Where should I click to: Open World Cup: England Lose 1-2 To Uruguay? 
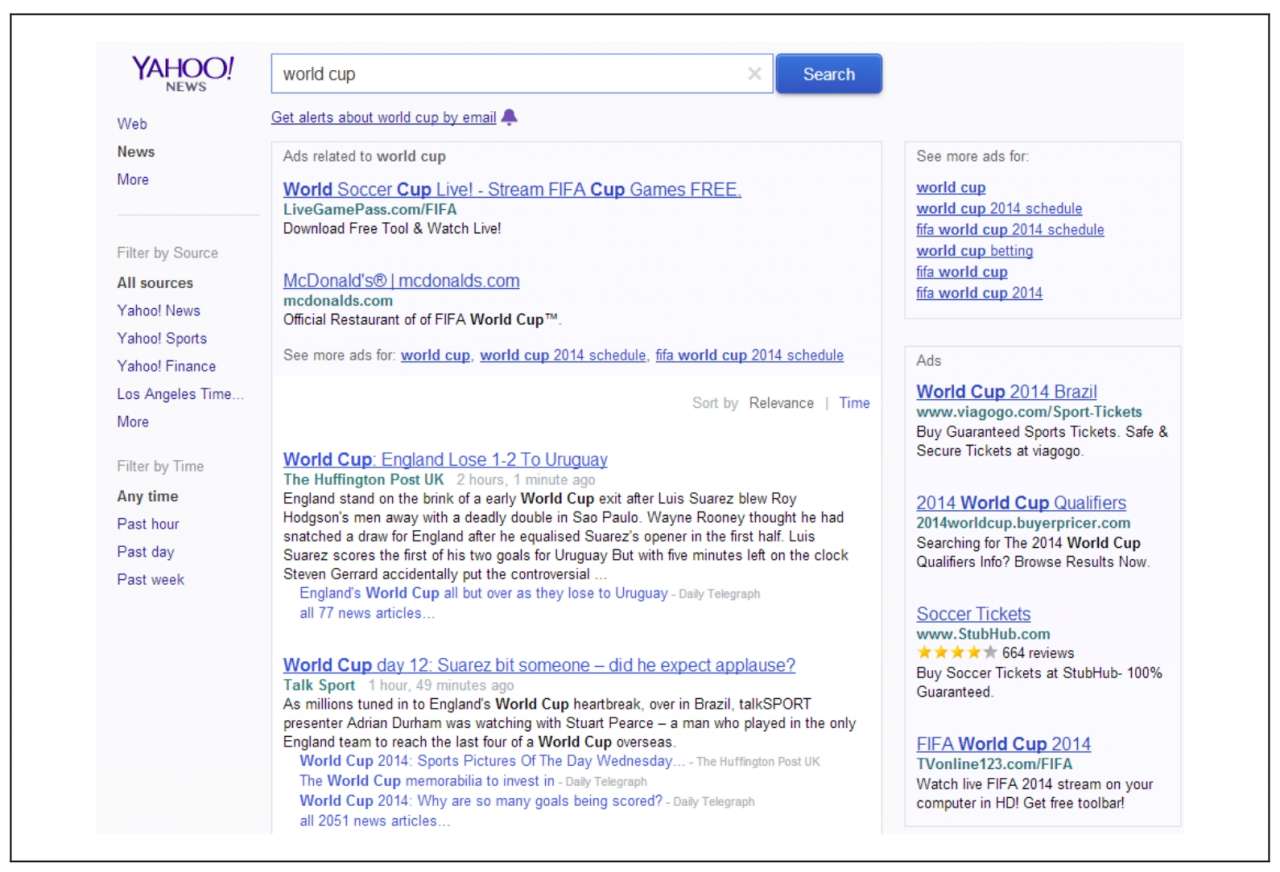(x=445, y=460)
